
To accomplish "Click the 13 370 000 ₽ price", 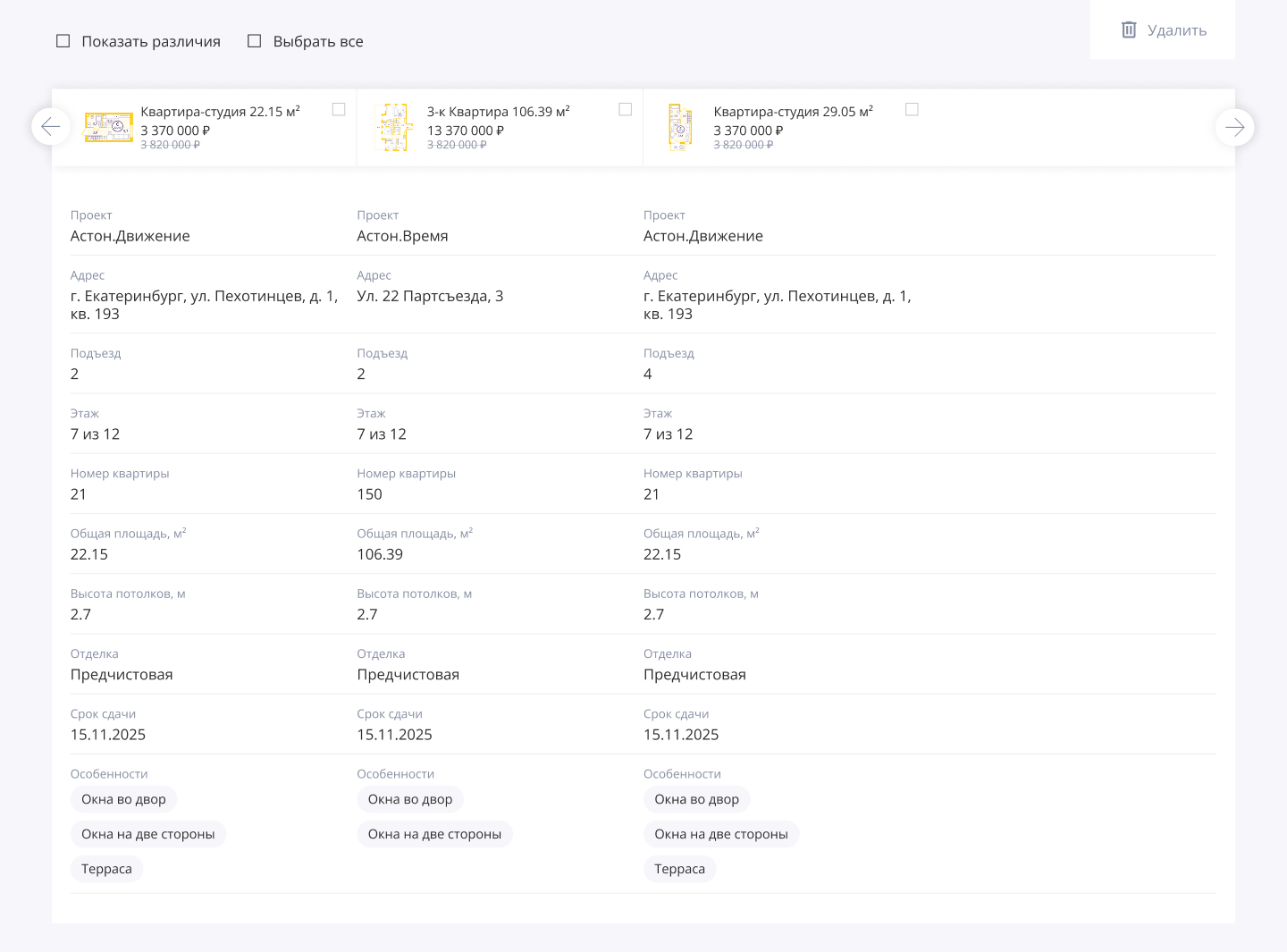I will (465, 131).
